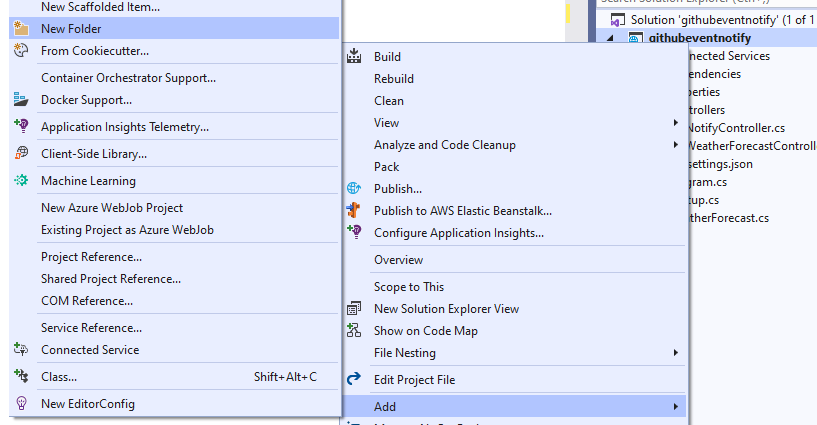The width and height of the screenshot is (817, 425).
Task: Select githubeventnotify project node
Action: pos(700,38)
